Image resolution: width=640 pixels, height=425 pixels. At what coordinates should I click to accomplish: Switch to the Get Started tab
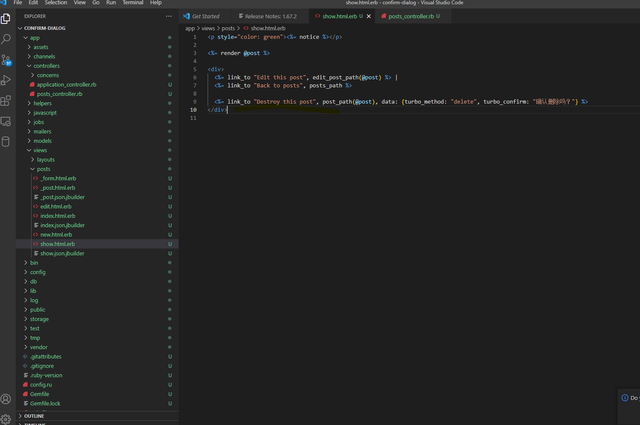[205, 17]
